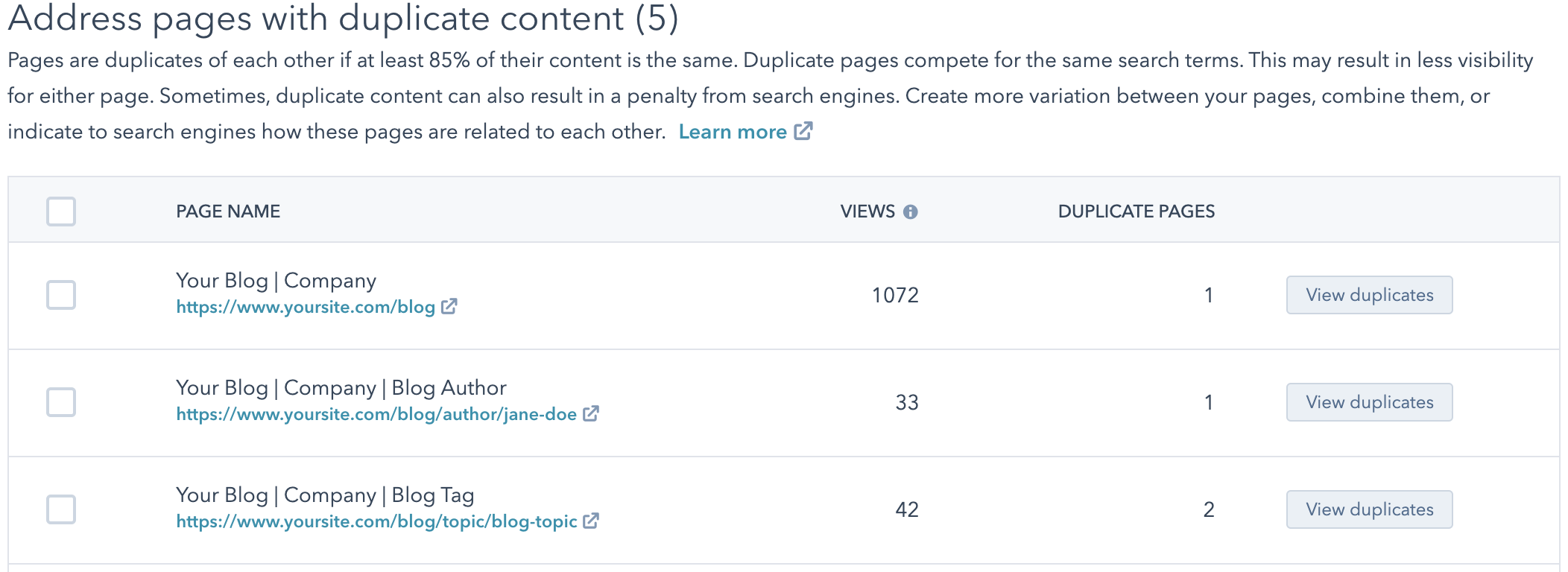This screenshot has height=572, width=1568.
Task: Open https://www.yoursite.com/blog link
Action: [306, 307]
